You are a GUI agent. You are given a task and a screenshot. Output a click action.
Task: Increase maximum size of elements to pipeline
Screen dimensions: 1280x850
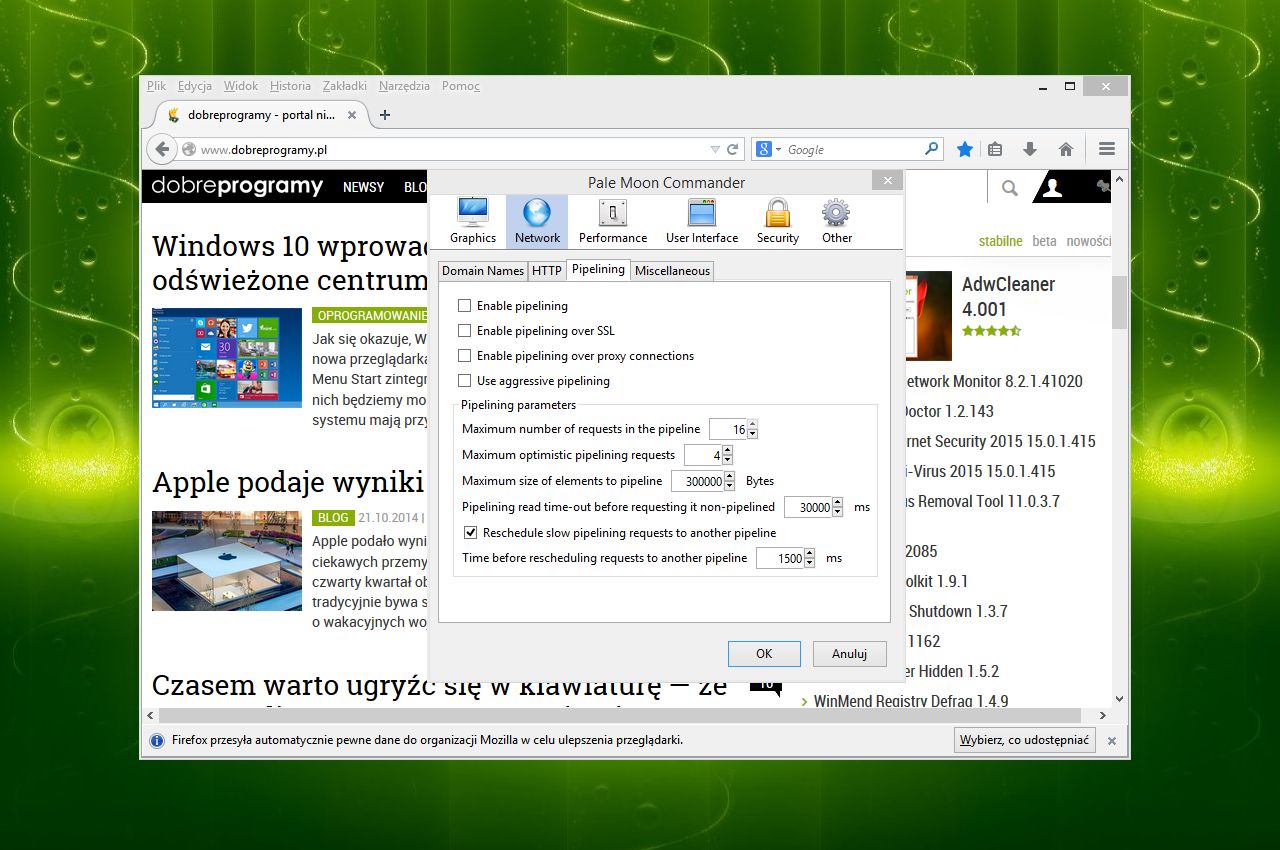(730, 477)
